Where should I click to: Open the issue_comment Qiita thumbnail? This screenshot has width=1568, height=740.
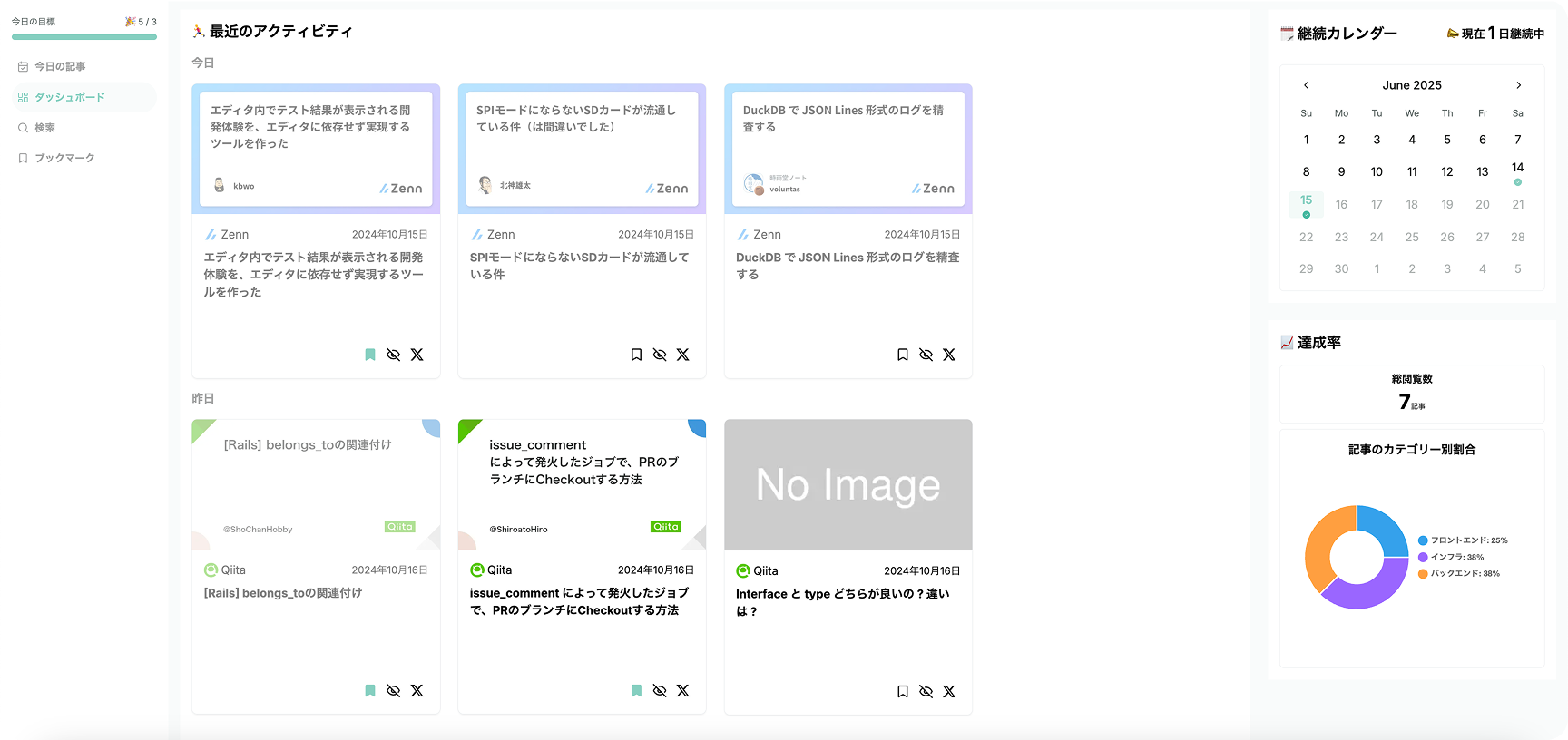tap(582, 484)
